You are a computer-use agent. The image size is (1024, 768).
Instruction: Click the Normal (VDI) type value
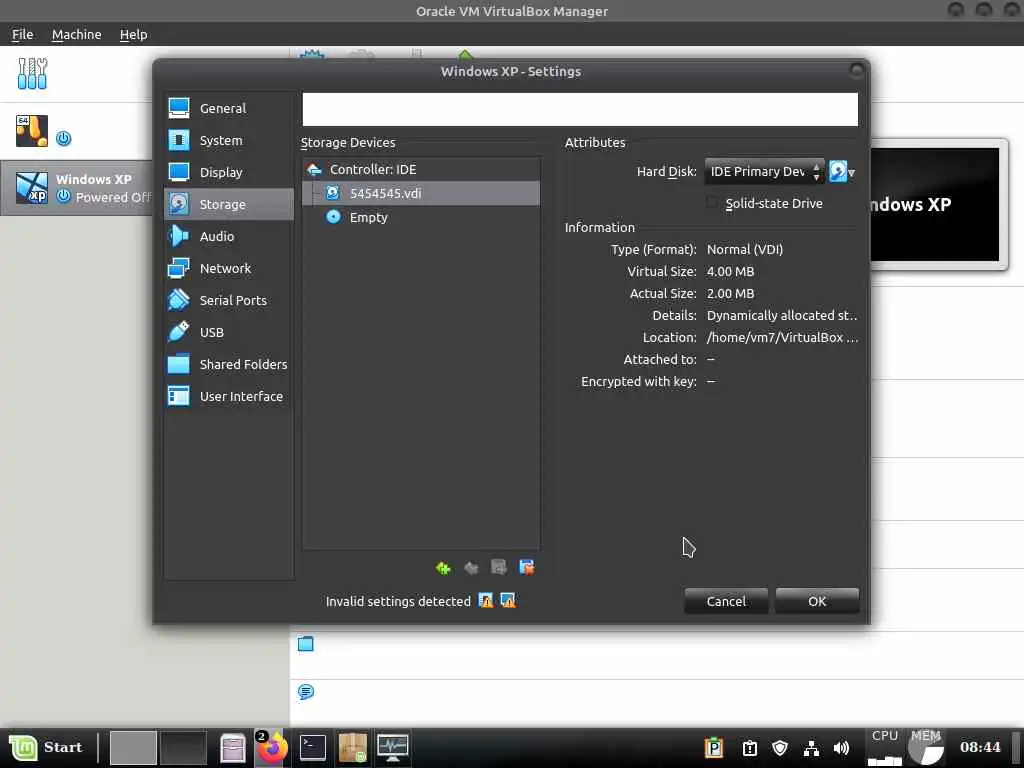(744, 249)
